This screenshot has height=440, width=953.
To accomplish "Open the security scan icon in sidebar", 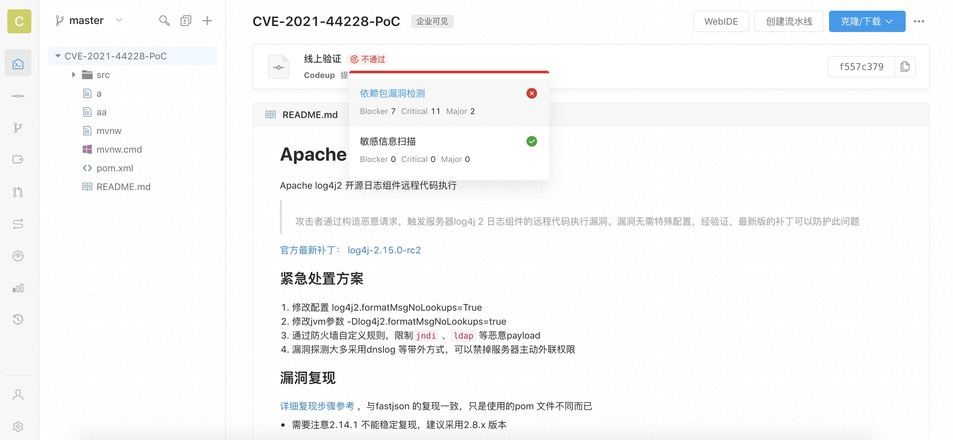I will [x=18, y=256].
